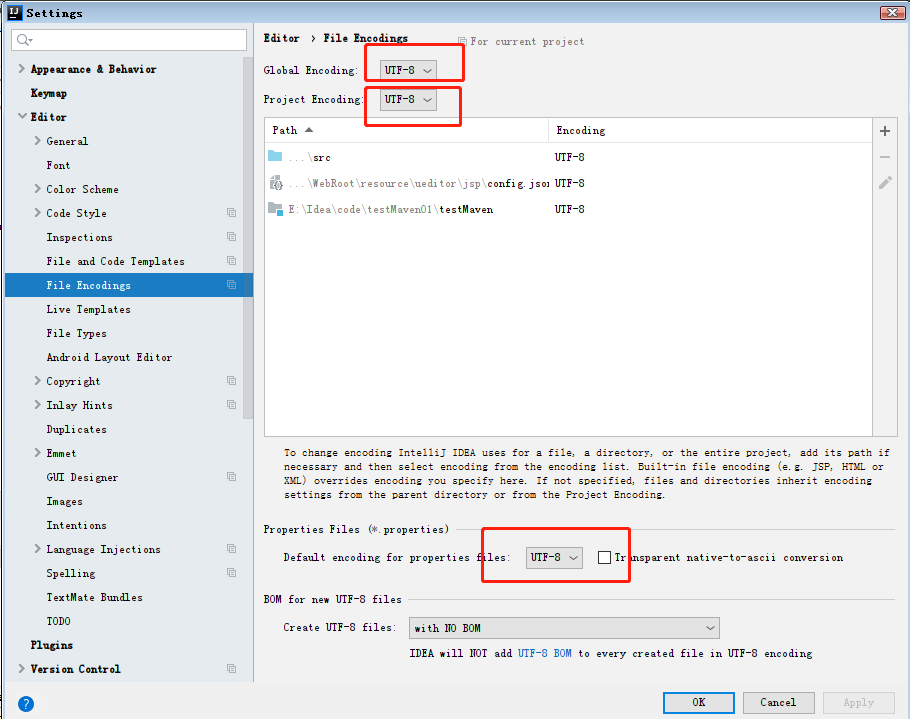Click the add path plus icon
This screenshot has height=719, width=910.
click(x=884, y=131)
